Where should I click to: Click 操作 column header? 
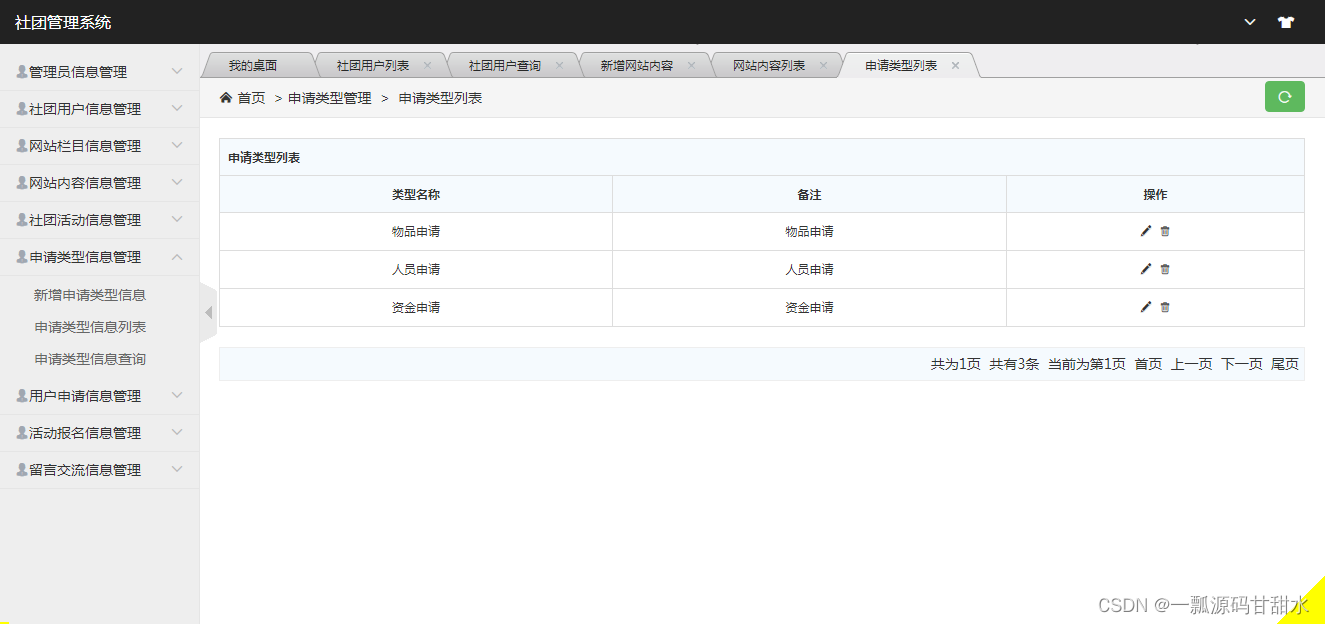[x=1155, y=194]
